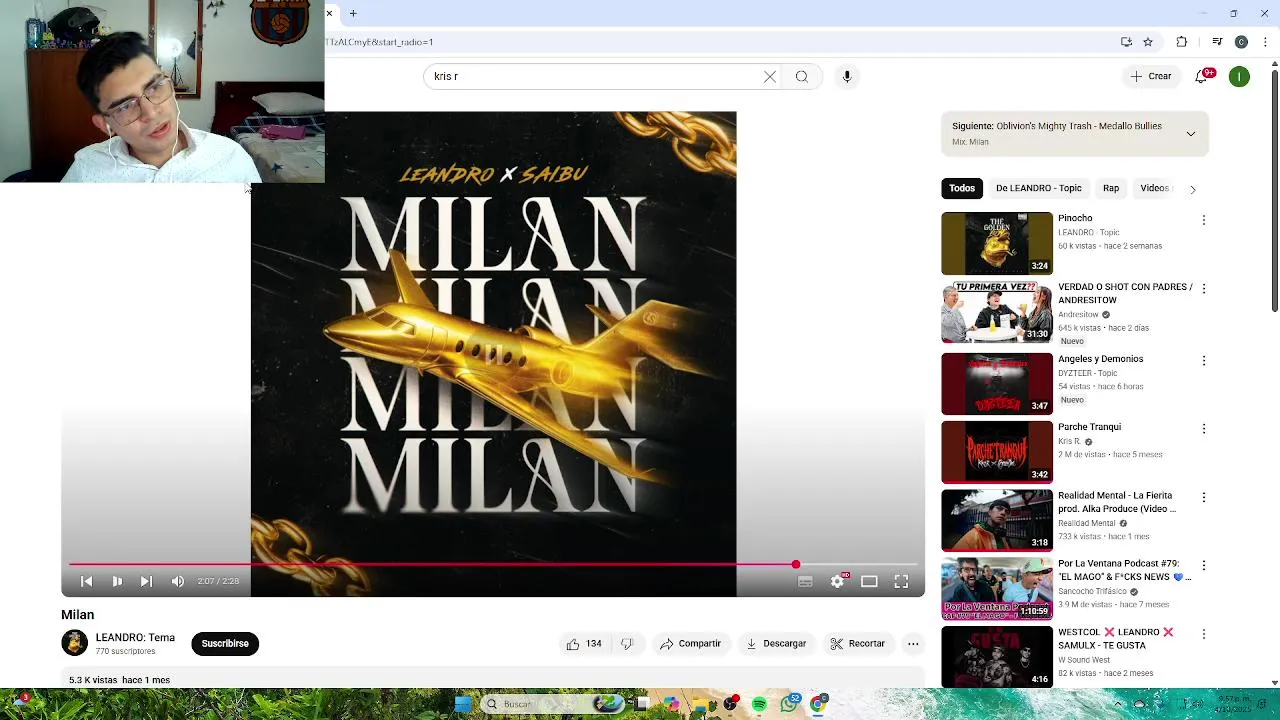
Task: Open options for Por La Ventana Podcast
Action: click(1204, 565)
